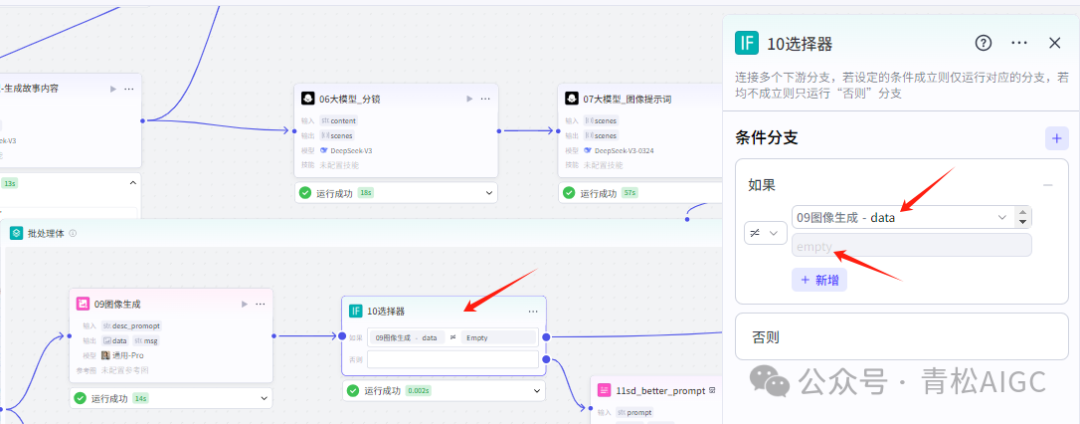Click the 09图像生成 node title

pos(117,304)
